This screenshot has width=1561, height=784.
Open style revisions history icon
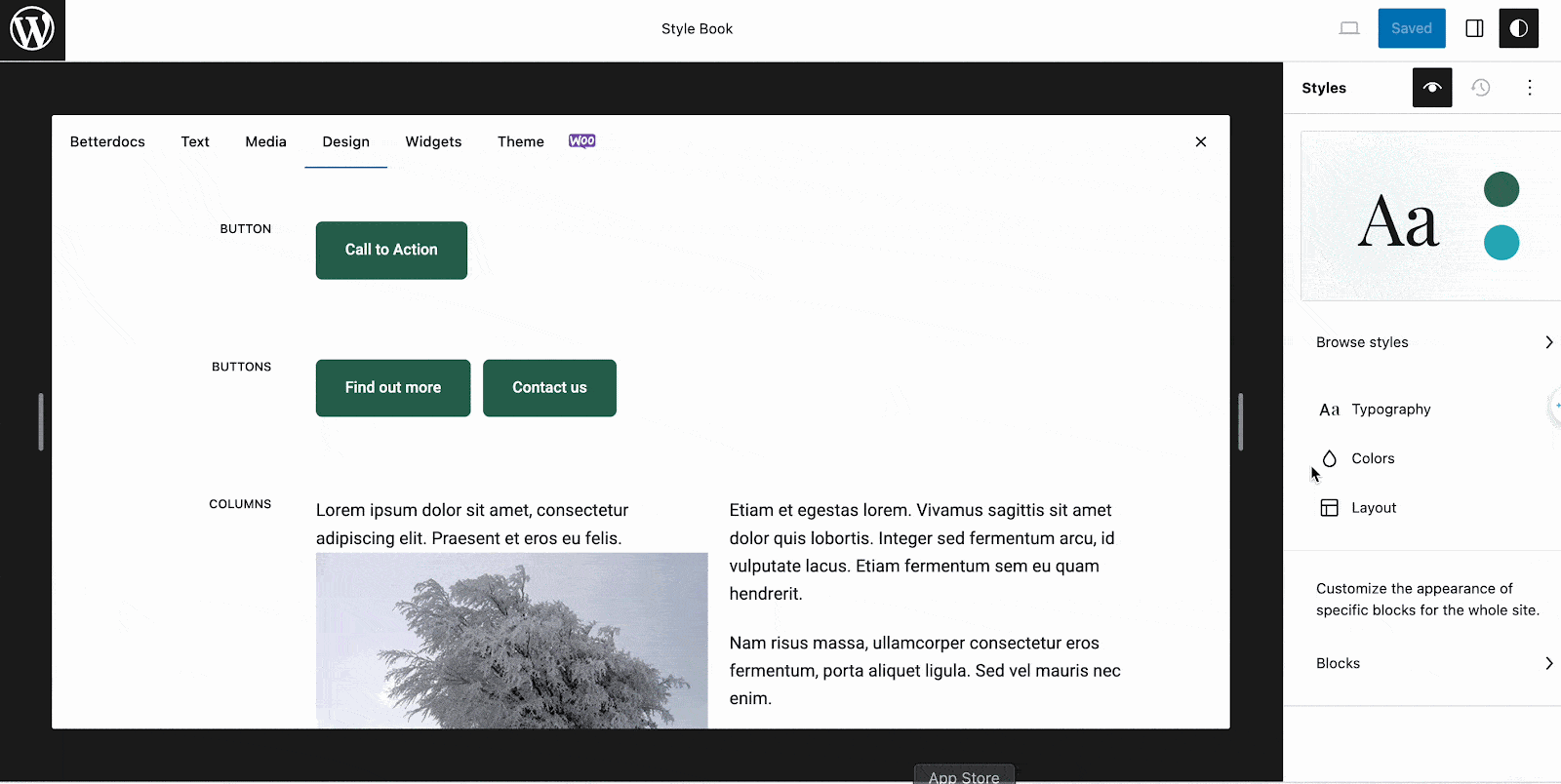click(x=1481, y=88)
